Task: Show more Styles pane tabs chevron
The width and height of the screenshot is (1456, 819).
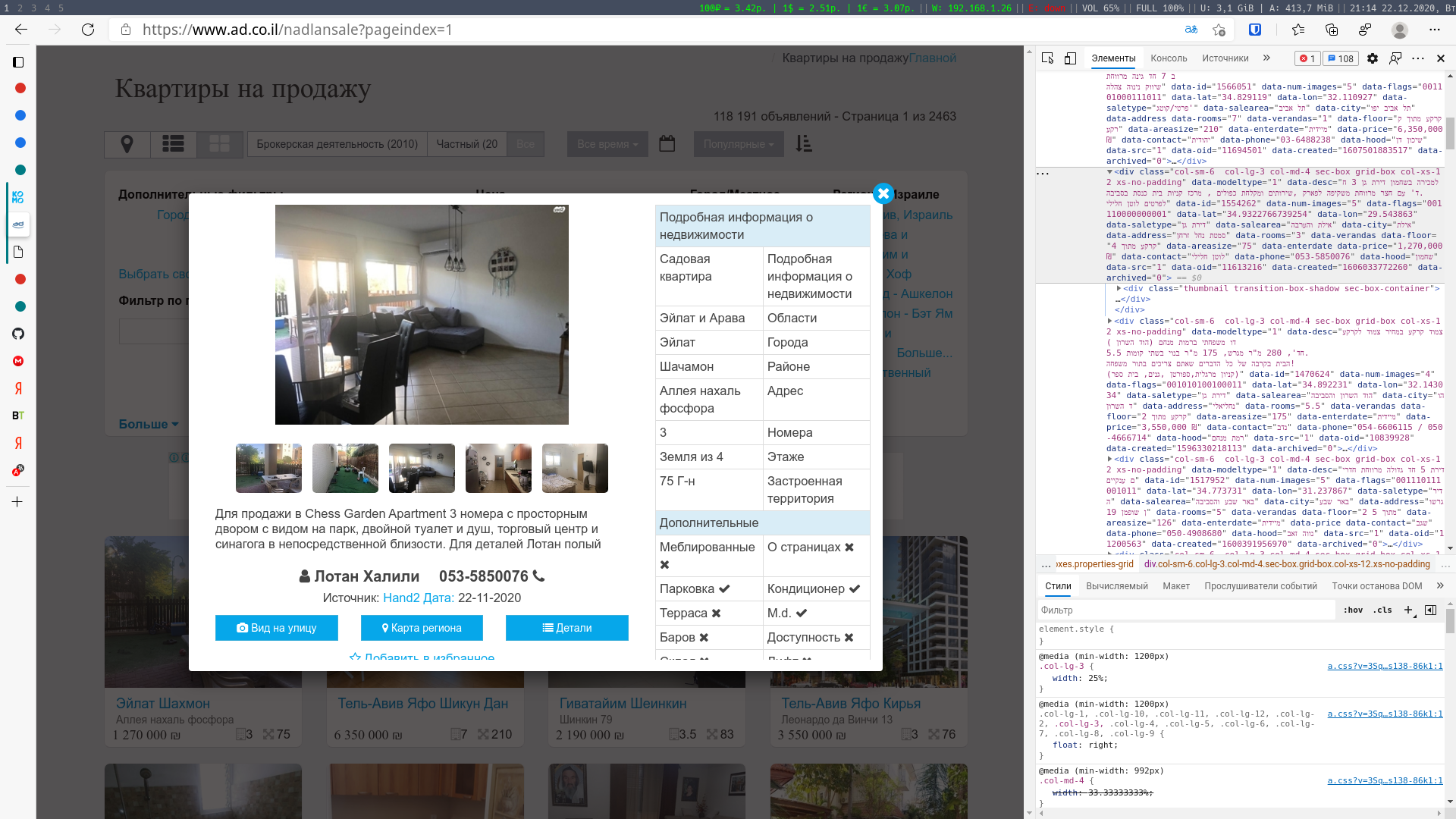Action: coord(1440,585)
